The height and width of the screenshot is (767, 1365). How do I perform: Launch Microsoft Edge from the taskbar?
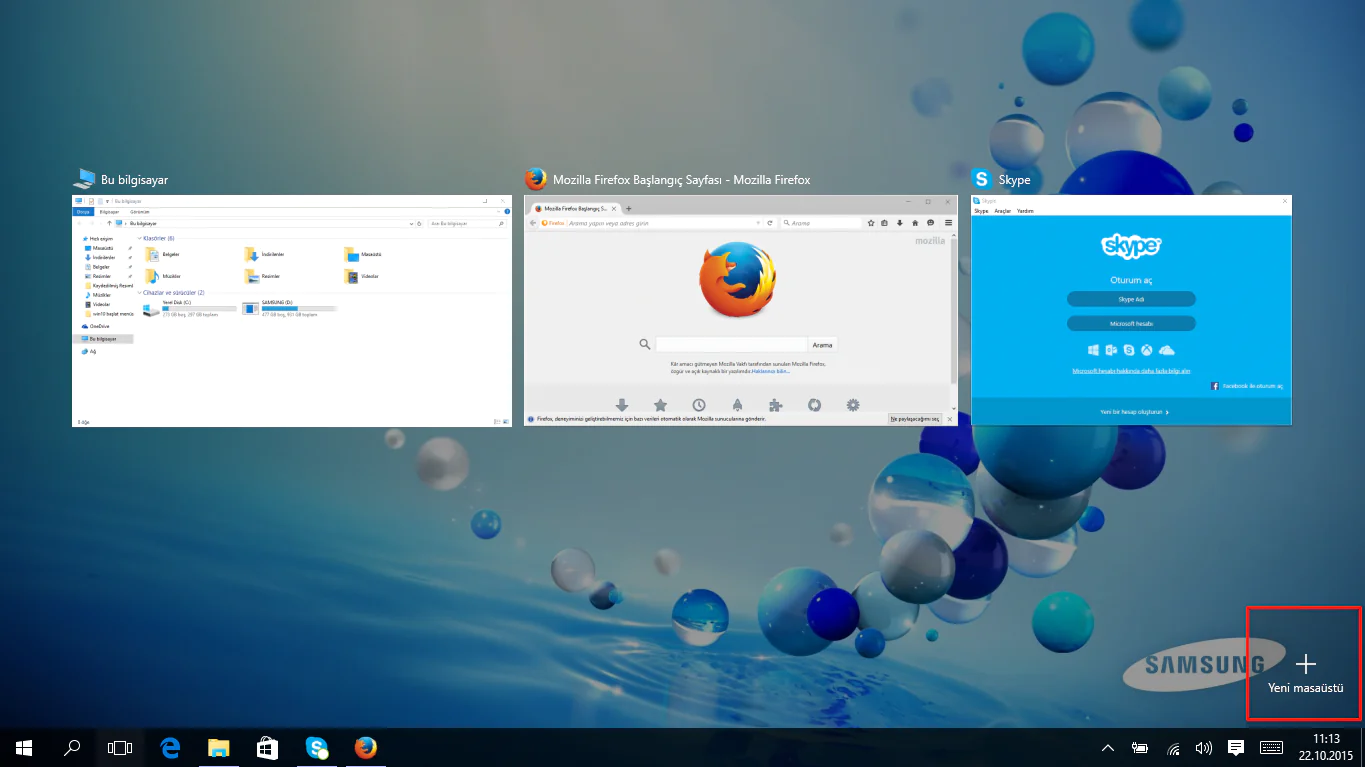click(170, 747)
